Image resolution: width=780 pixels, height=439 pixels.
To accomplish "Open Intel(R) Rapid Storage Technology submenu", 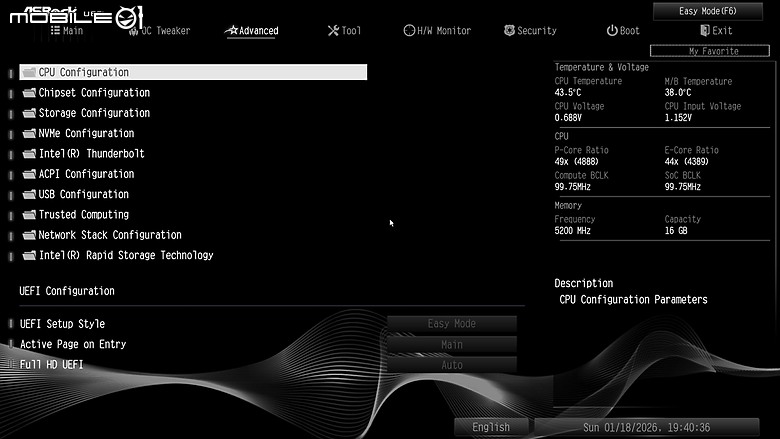I will [126, 255].
